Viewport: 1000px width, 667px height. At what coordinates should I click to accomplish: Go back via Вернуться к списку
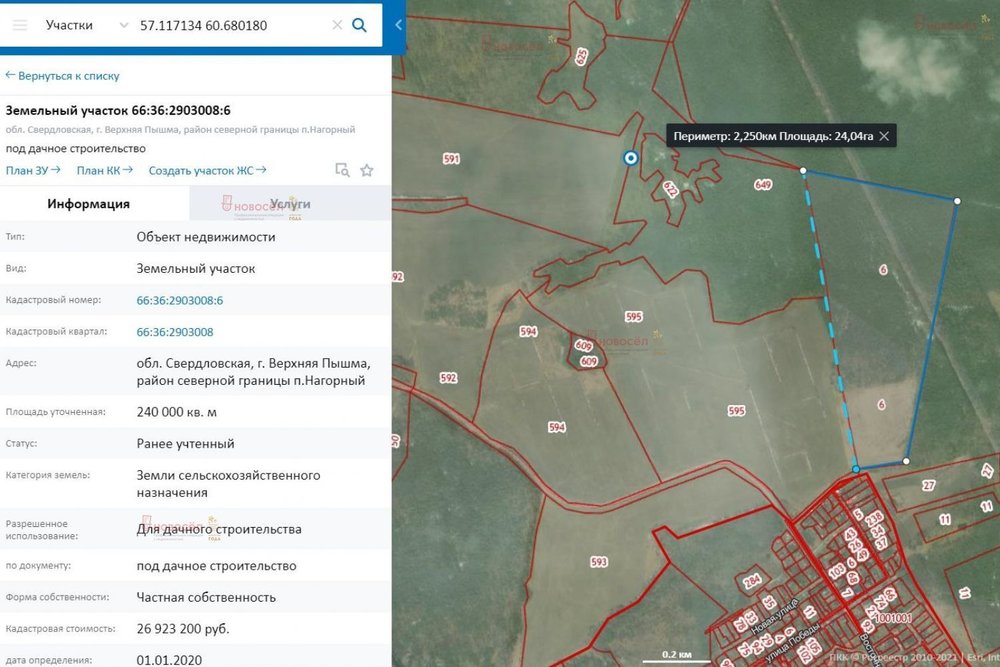click(62, 75)
